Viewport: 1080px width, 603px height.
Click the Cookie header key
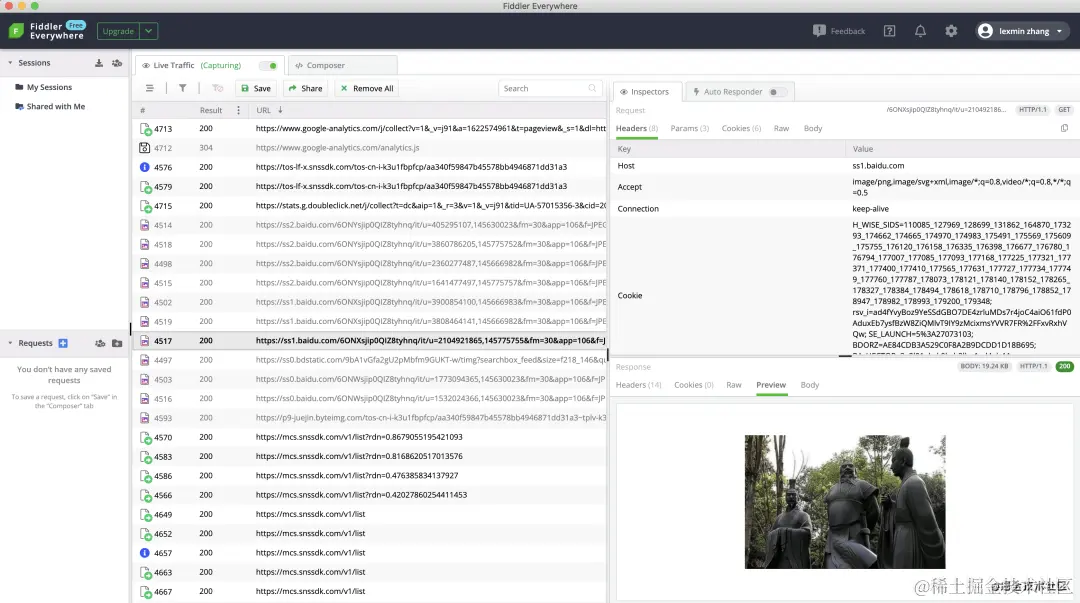point(630,296)
